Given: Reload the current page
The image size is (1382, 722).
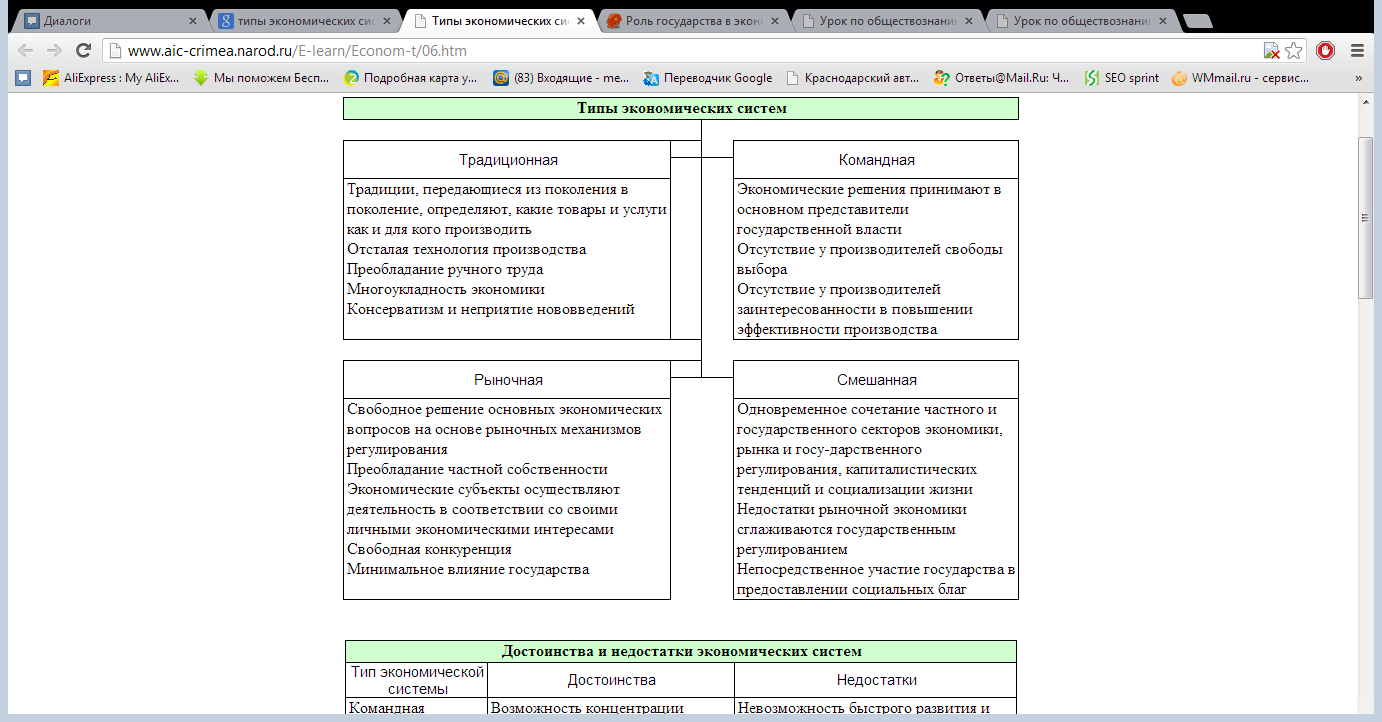Looking at the screenshot, I should (83, 51).
